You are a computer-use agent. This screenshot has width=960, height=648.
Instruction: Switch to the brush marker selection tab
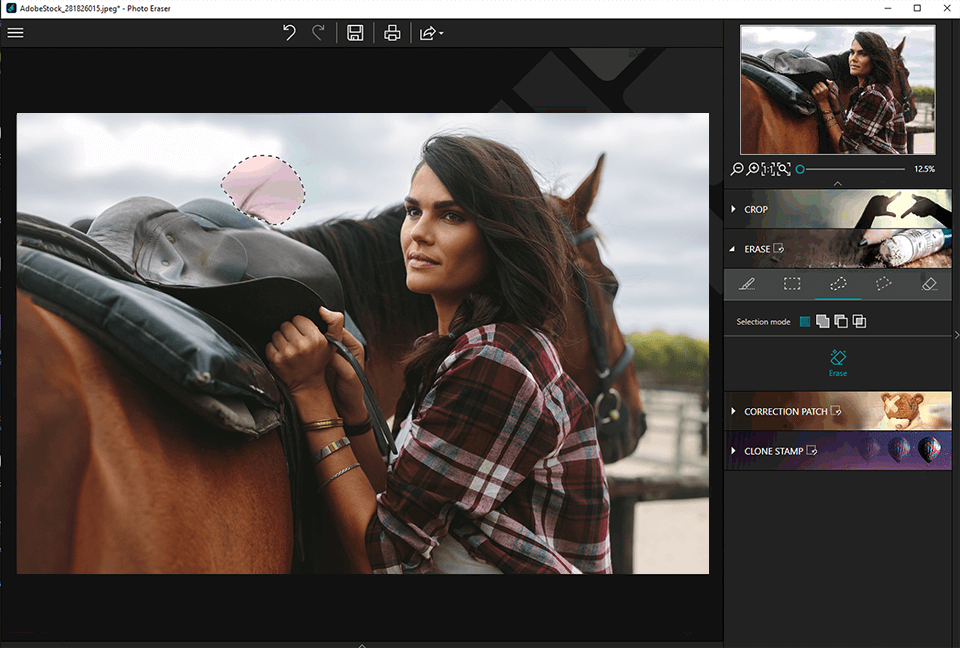click(x=746, y=284)
